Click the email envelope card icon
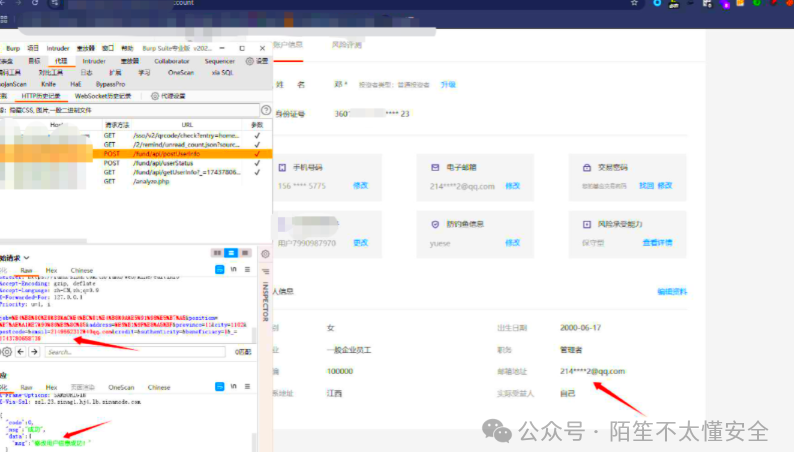The height and width of the screenshot is (463, 794). [x=435, y=167]
